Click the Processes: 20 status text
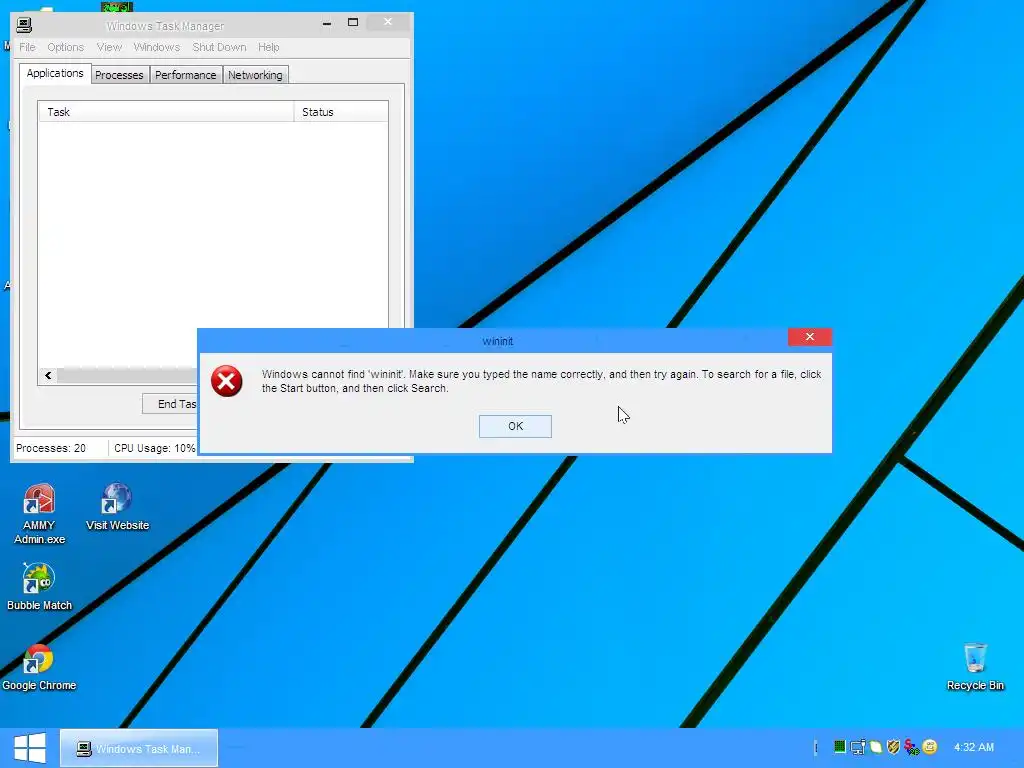Screen dimensions: 1024x768 (51, 448)
